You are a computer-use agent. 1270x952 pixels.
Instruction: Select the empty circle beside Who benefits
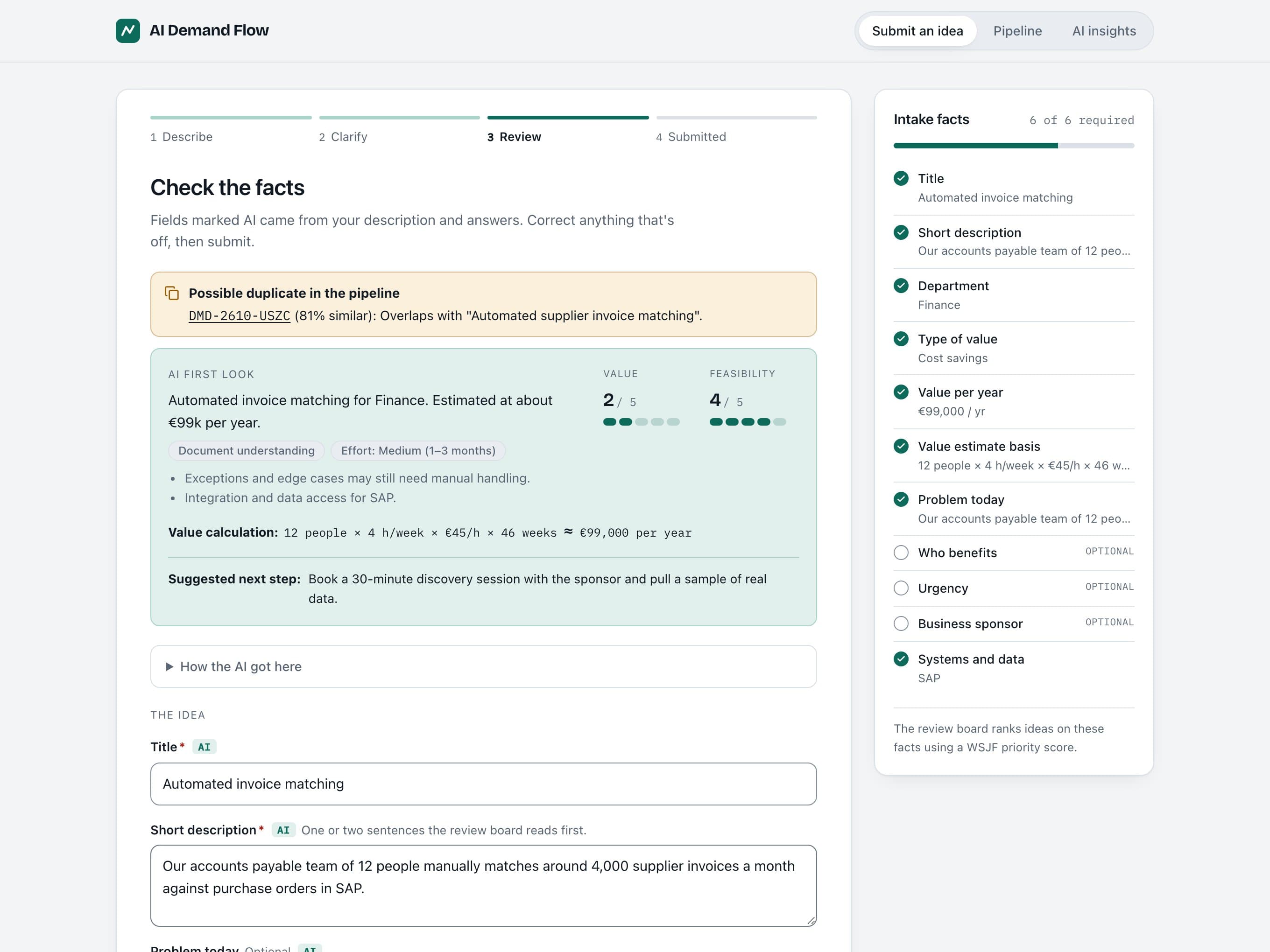coord(901,553)
